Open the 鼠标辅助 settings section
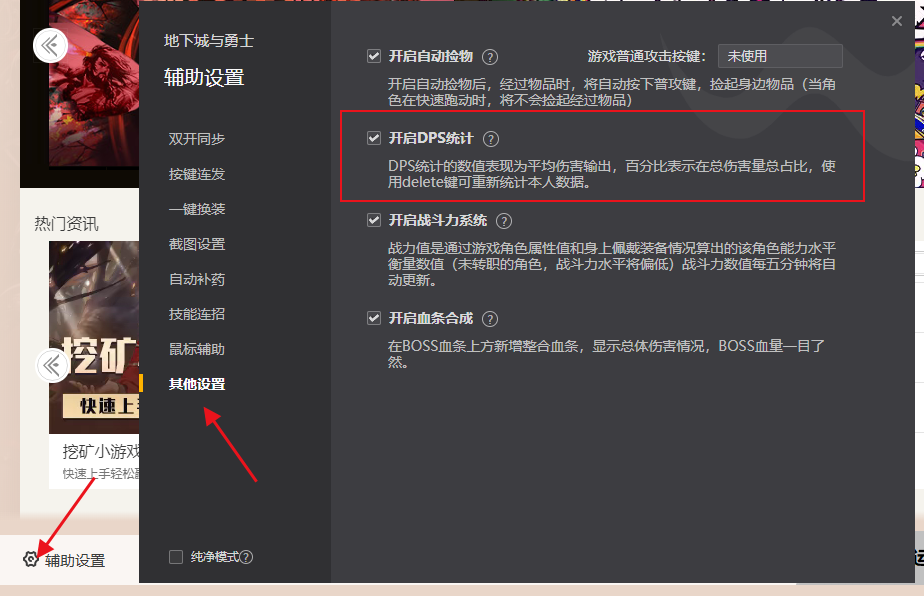This screenshot has width=924, height=596. tap(197, 349)
